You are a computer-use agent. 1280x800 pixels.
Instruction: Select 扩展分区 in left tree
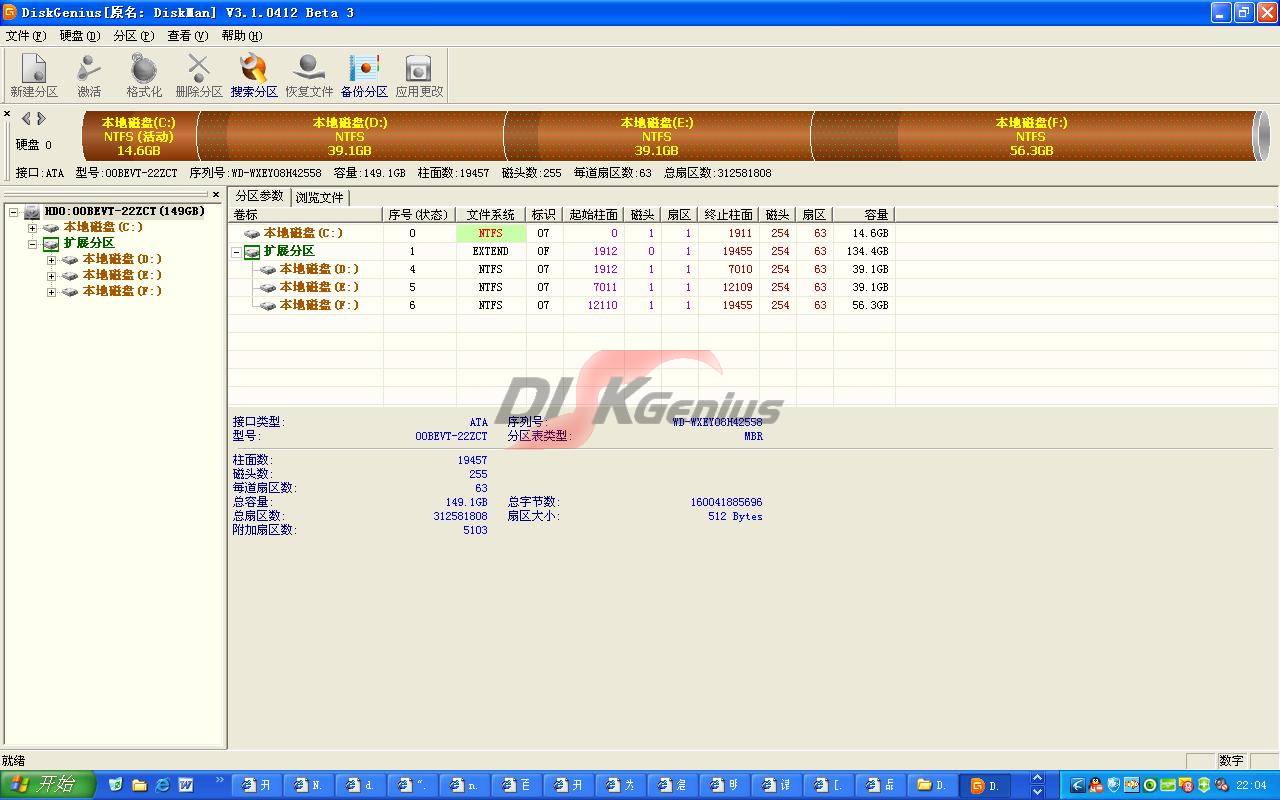tap(89, 243)
